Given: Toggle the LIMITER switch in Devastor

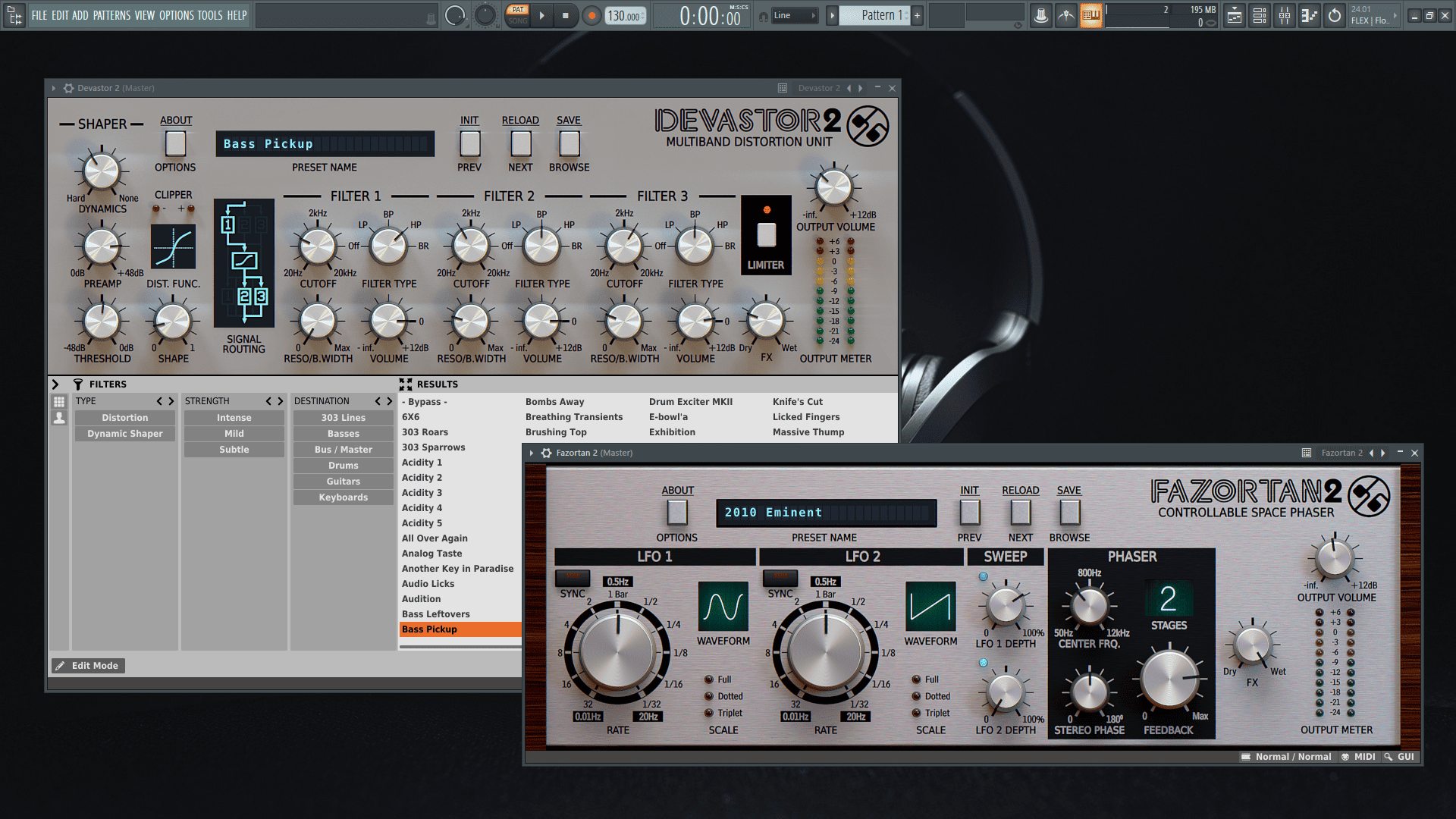Looking at the screenshot, I should (767, 235).
